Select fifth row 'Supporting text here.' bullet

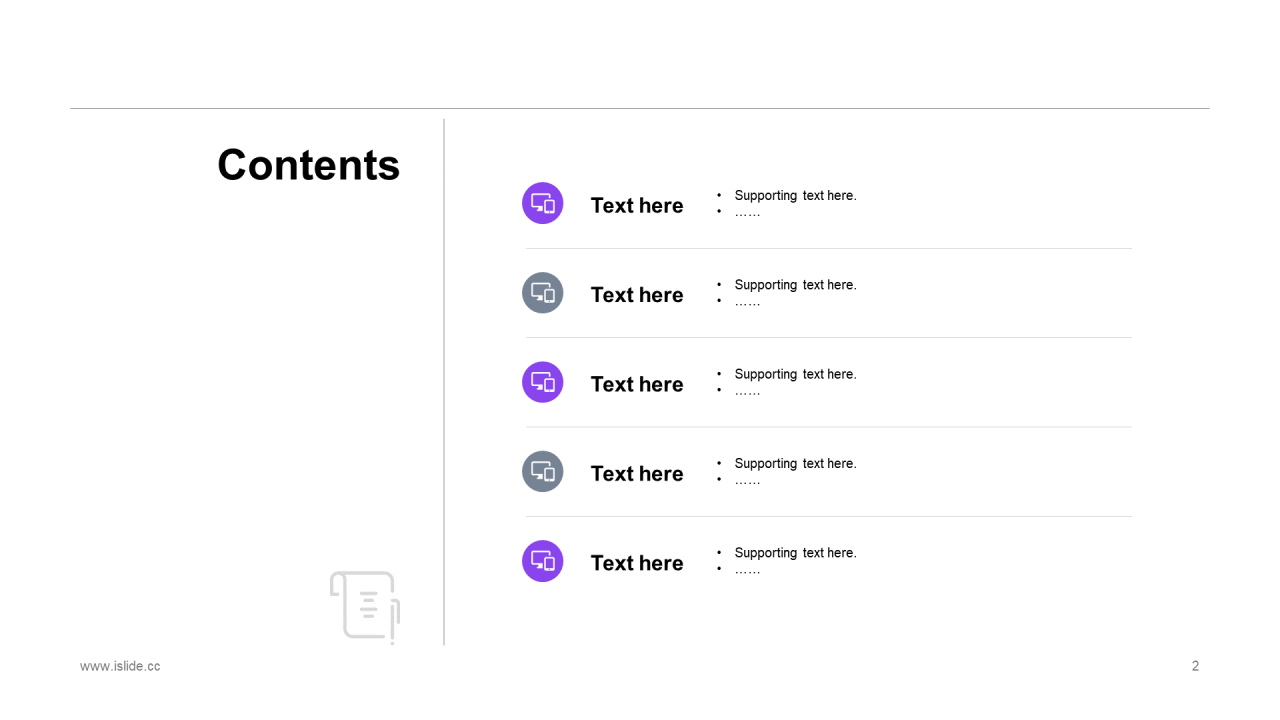tap(795, 553)
